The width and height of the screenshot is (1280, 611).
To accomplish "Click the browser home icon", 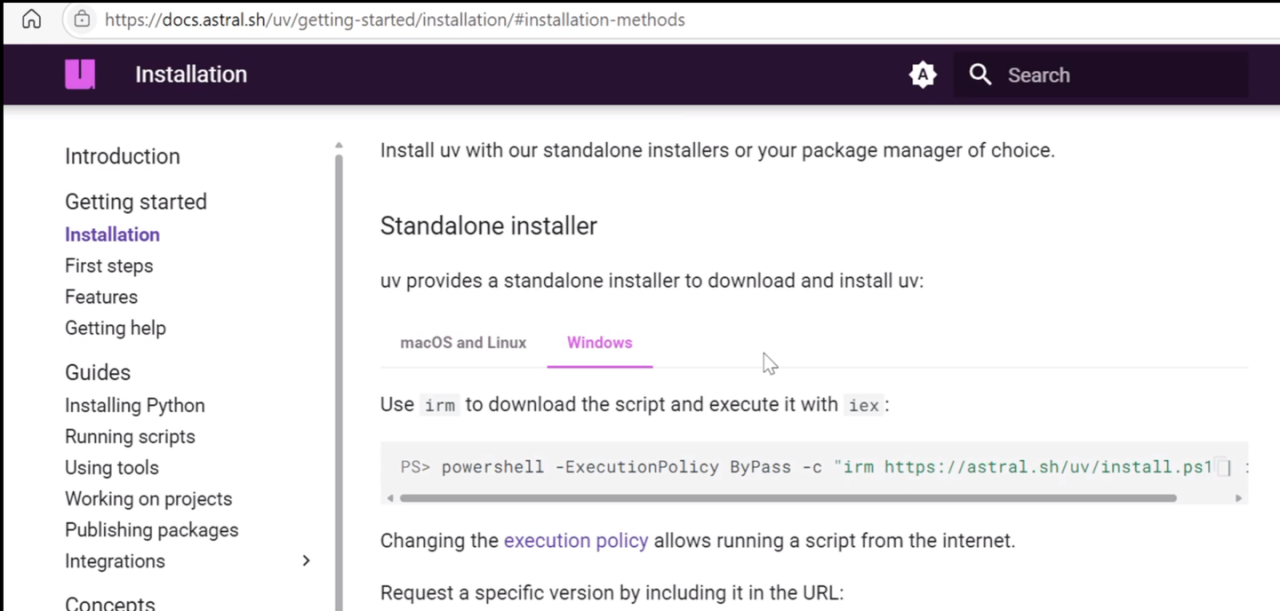I will 31,19.
